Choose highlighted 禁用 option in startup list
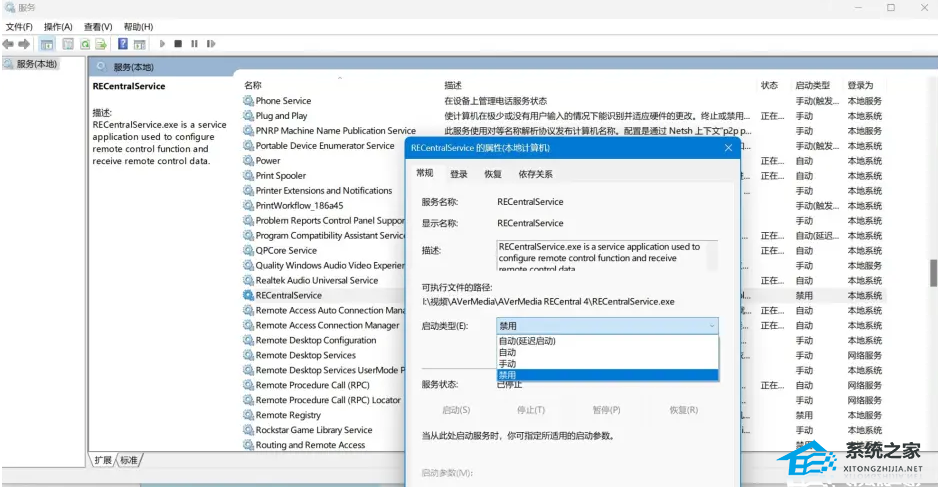The height and width of the screenshot is (487, 938). (x=607, y=375)
